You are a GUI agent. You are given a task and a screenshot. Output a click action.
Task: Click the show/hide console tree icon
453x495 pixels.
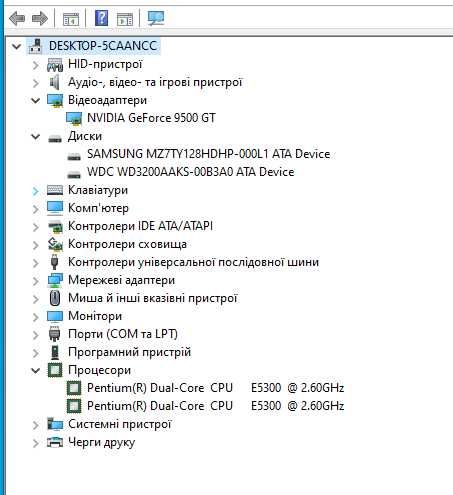pos(71,19)
